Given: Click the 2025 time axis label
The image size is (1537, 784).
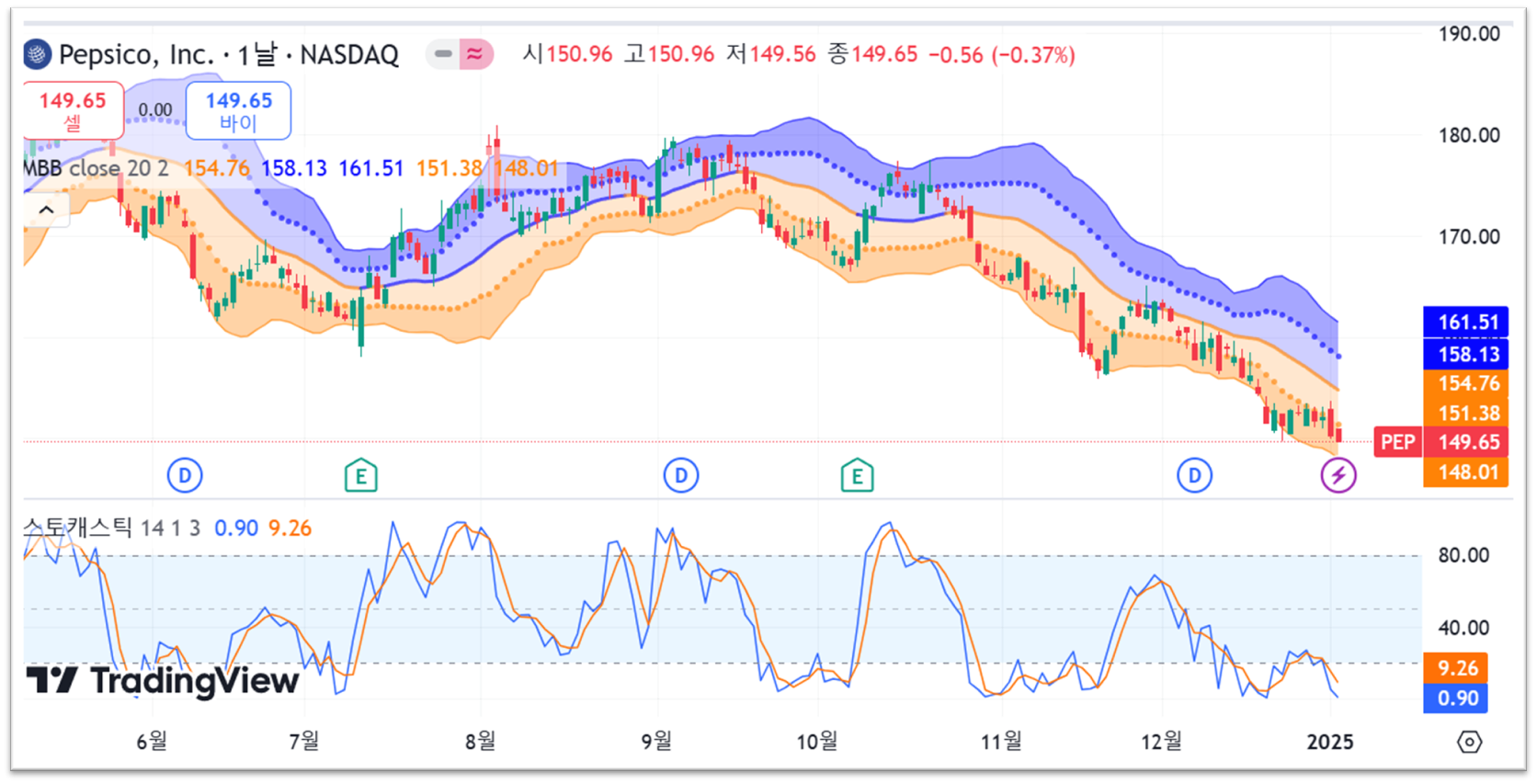Looking at the screenshot, I should (x=1329, y=742).
